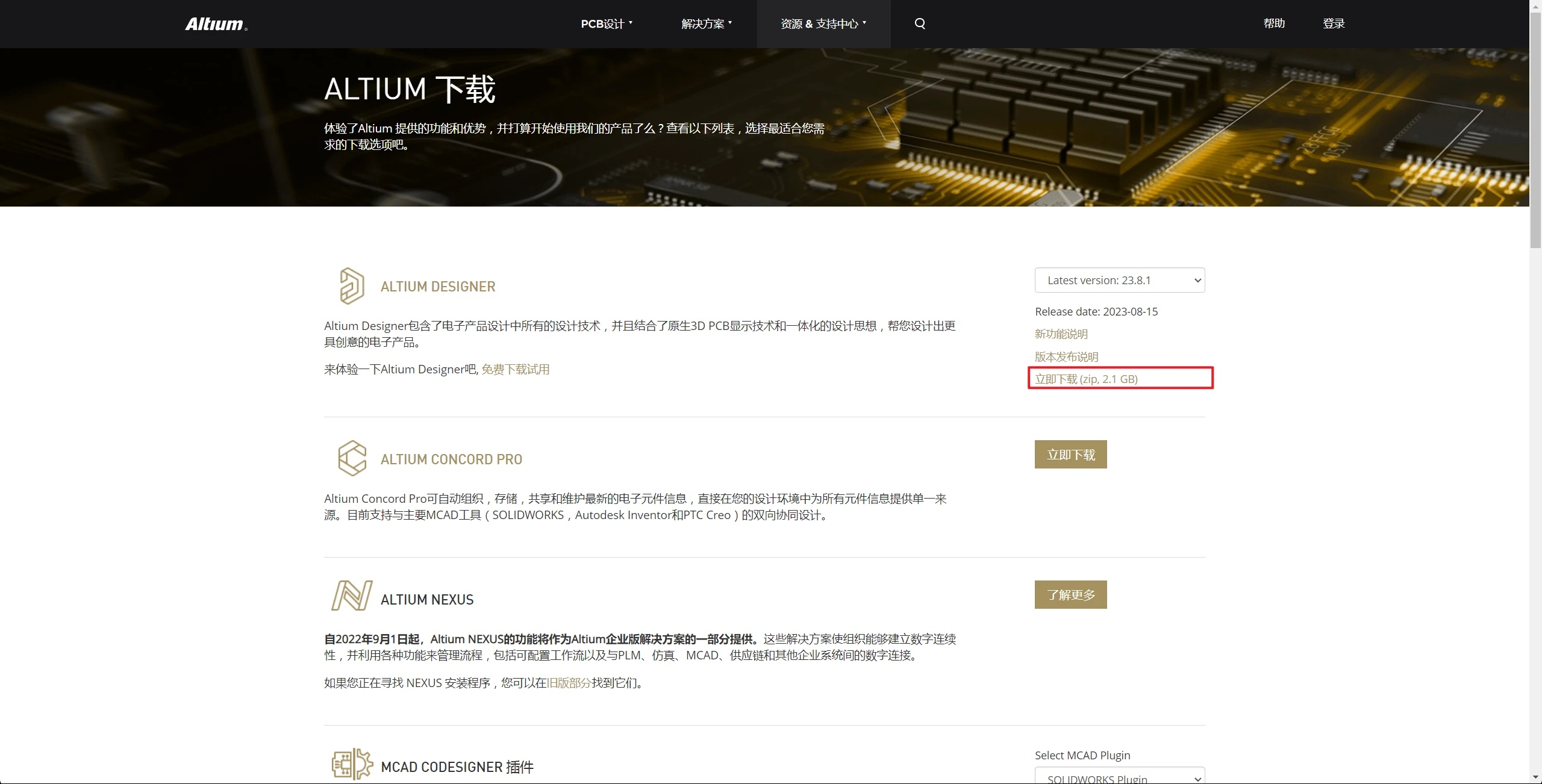Screen dimensions: 1542x784
Task: Click the MCAD CoDesigner plugin icon
Action: pos(352,764)
